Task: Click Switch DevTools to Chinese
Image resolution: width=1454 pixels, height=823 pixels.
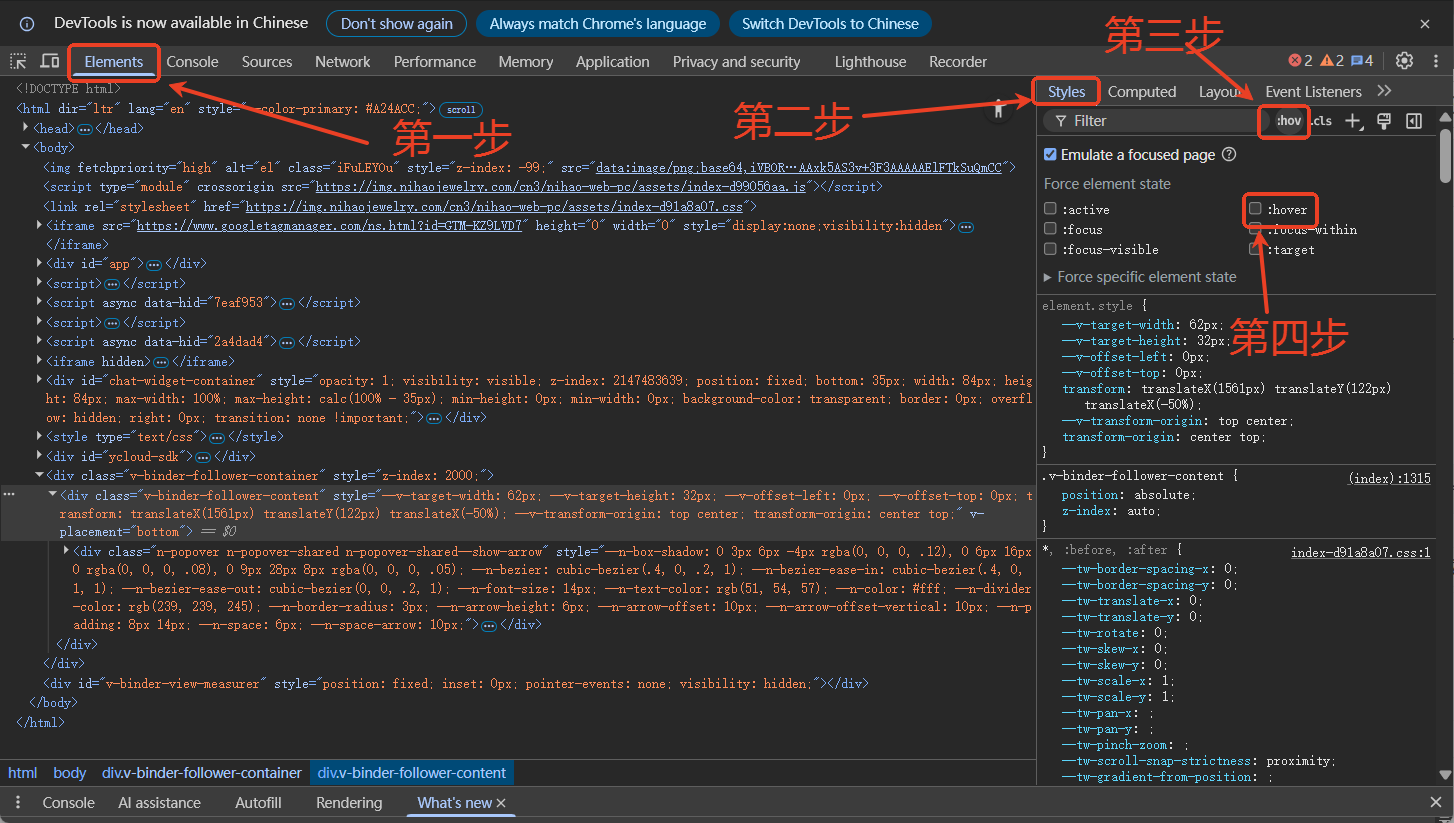Action: 830,23
